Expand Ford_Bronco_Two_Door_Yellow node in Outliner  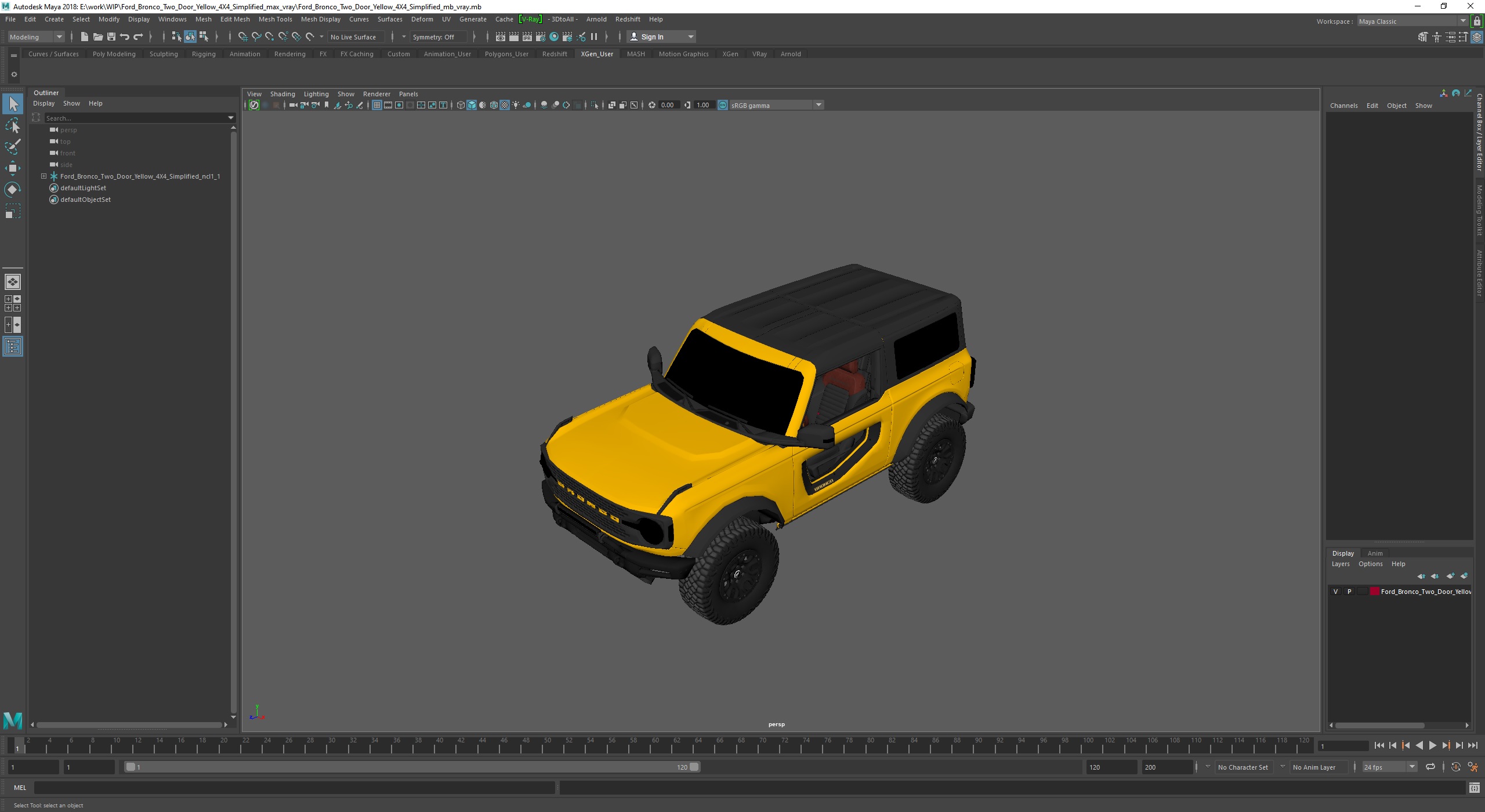(44, 176)
